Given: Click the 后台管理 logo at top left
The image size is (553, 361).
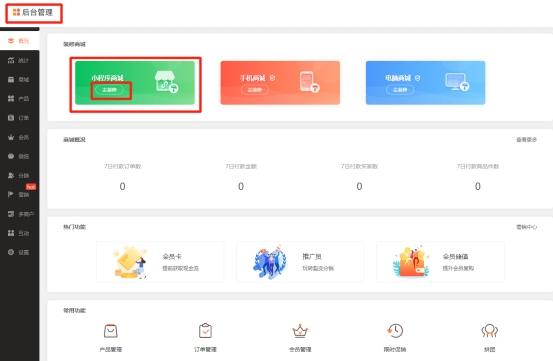Looking at the screenshot, I should pos(33,12).
